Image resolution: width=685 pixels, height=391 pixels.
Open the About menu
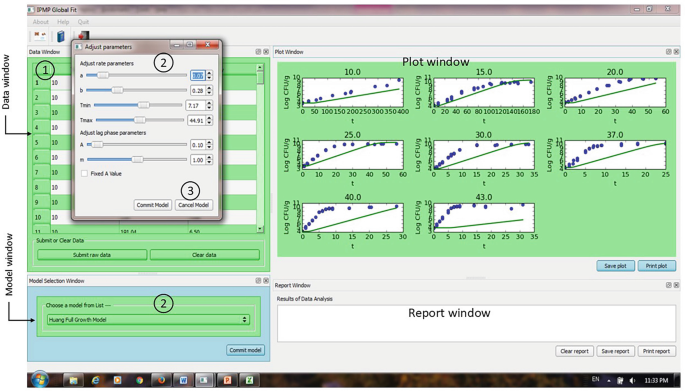pyautogui.click(x=41, y=22)
